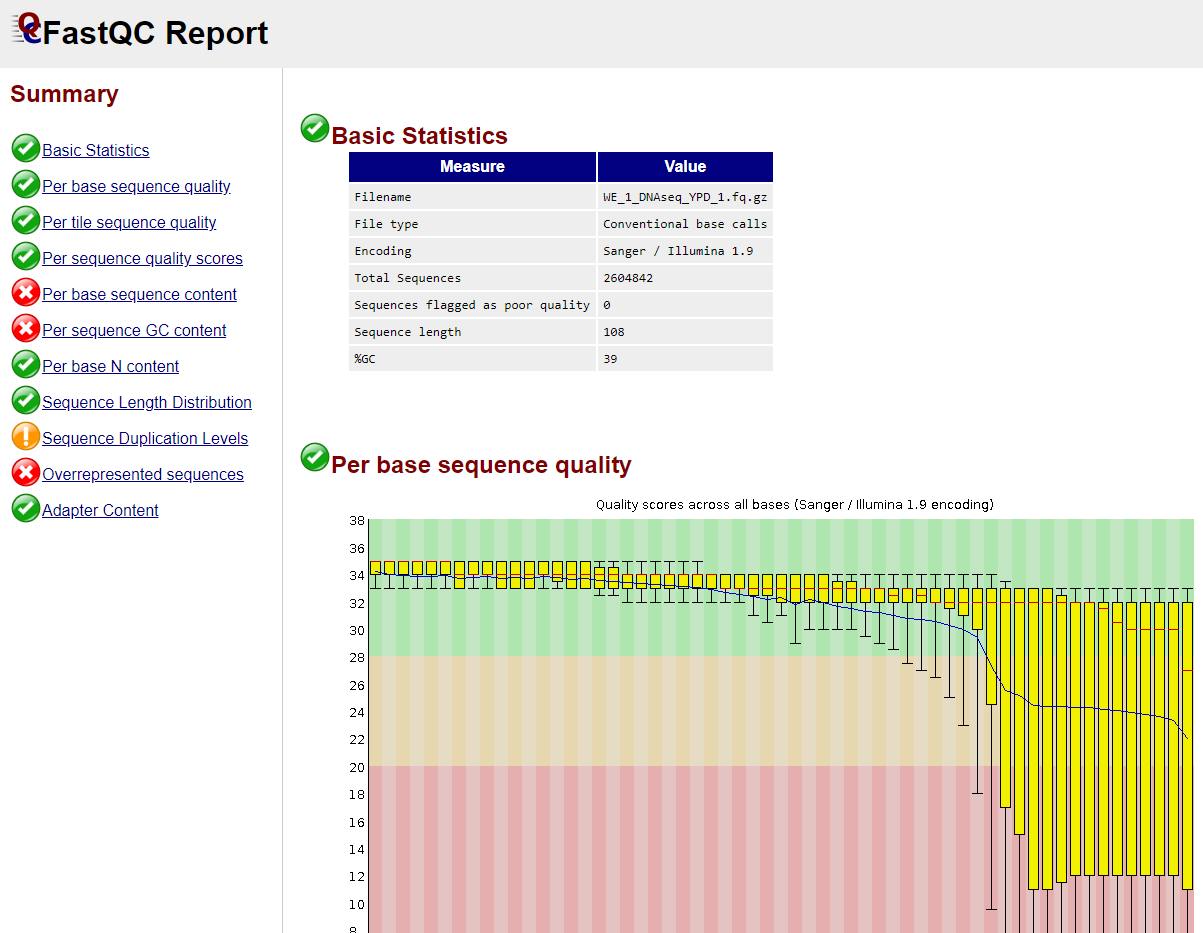Click the green tick next to Per tile sequence quality
Image resolution: width=1203 pixels, height=933 pixels.
coord(25,220)
